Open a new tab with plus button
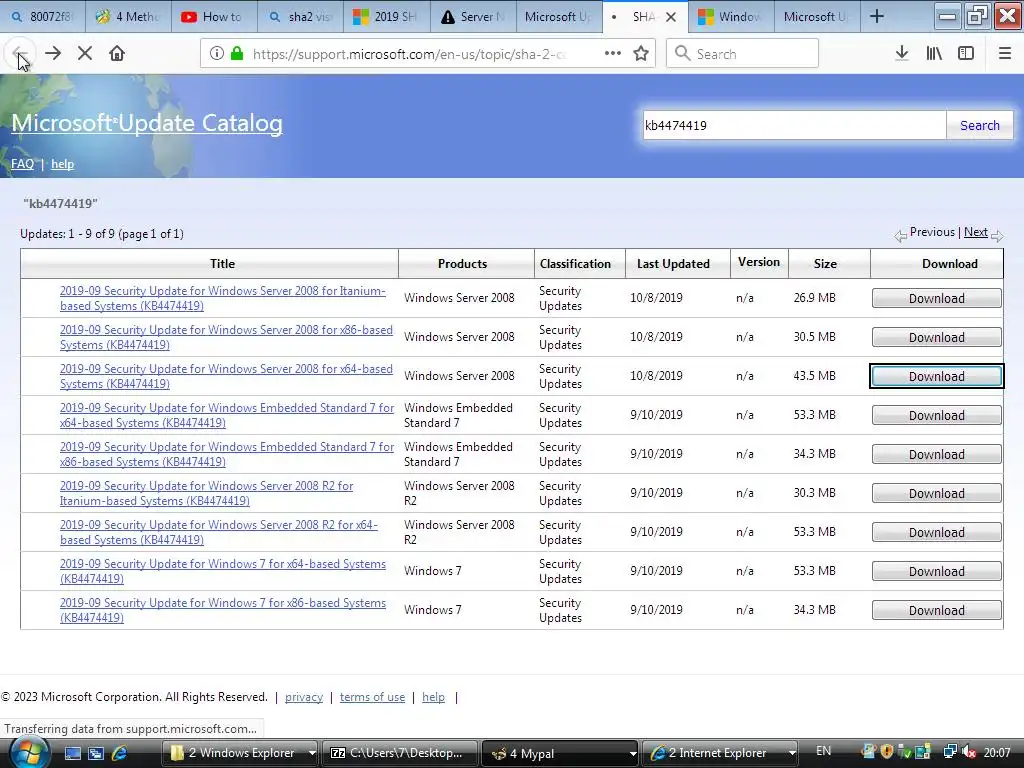The height and width of the screenshot is (768, 1024). pyautogui.click(x=877, y=16)
